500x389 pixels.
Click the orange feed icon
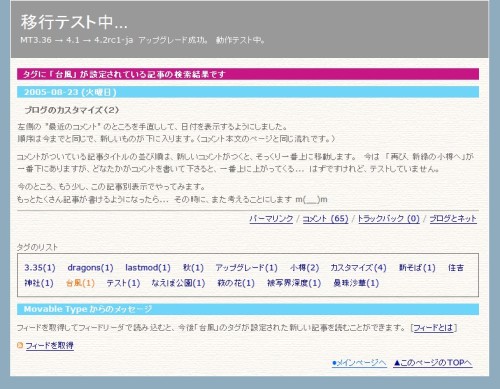point(20,345)
